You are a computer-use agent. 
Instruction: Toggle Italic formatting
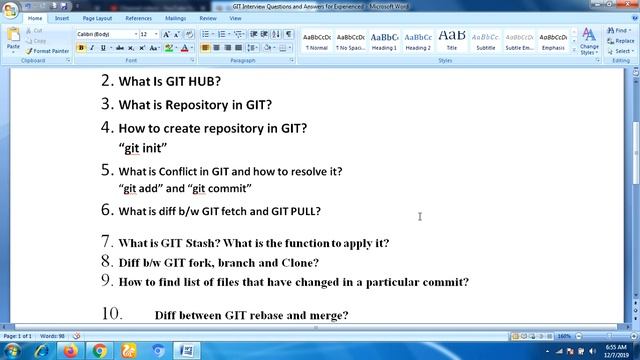92,48
